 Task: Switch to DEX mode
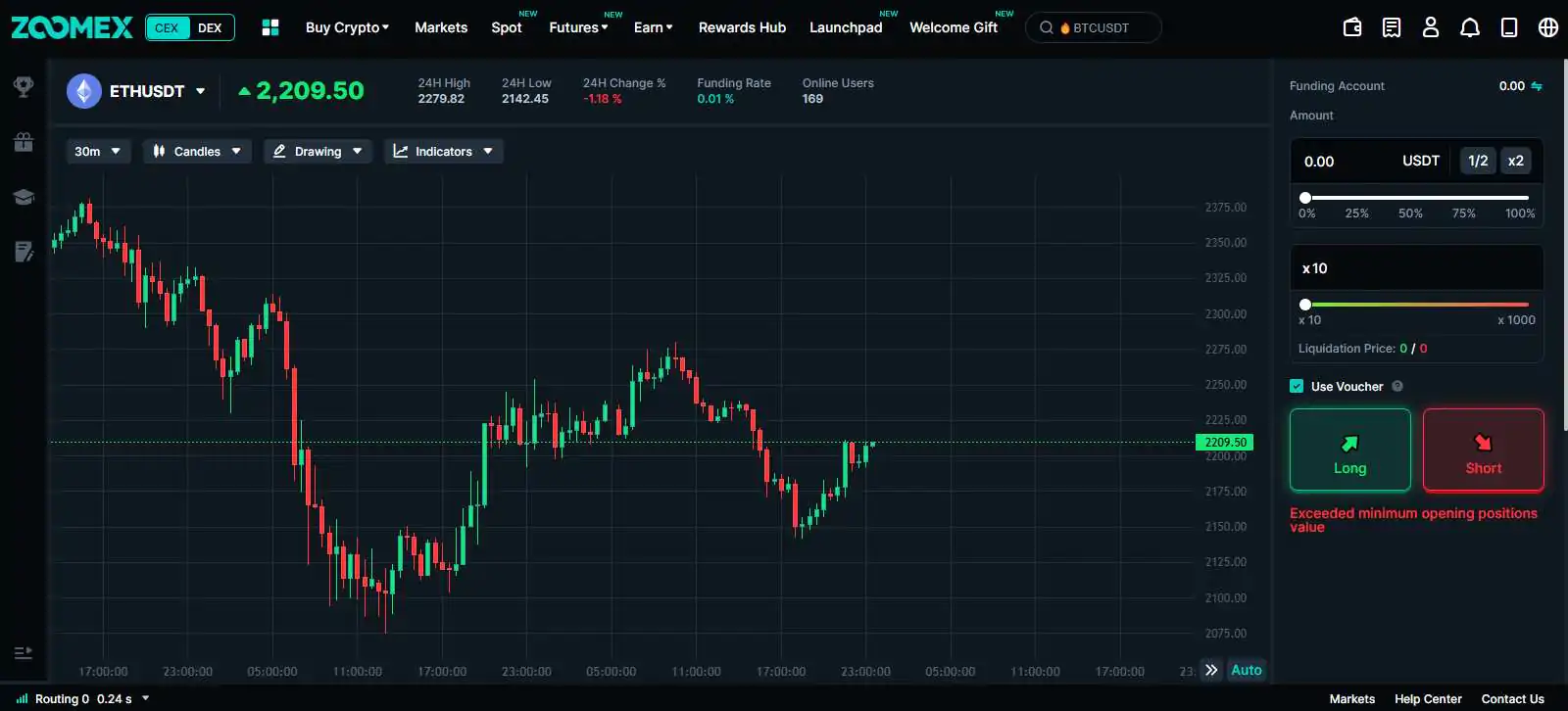(210, 27)
